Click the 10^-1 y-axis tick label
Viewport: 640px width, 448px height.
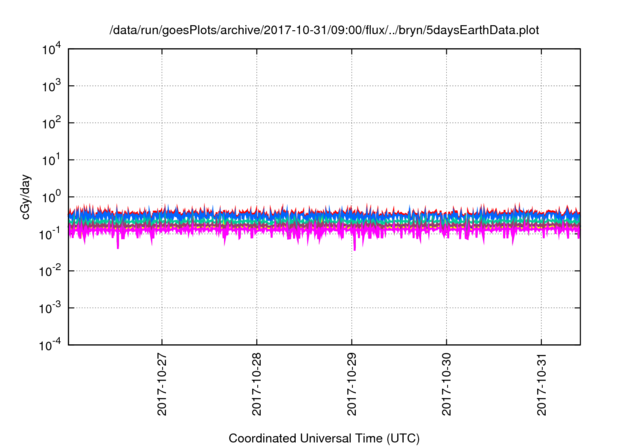click(50, 234)
